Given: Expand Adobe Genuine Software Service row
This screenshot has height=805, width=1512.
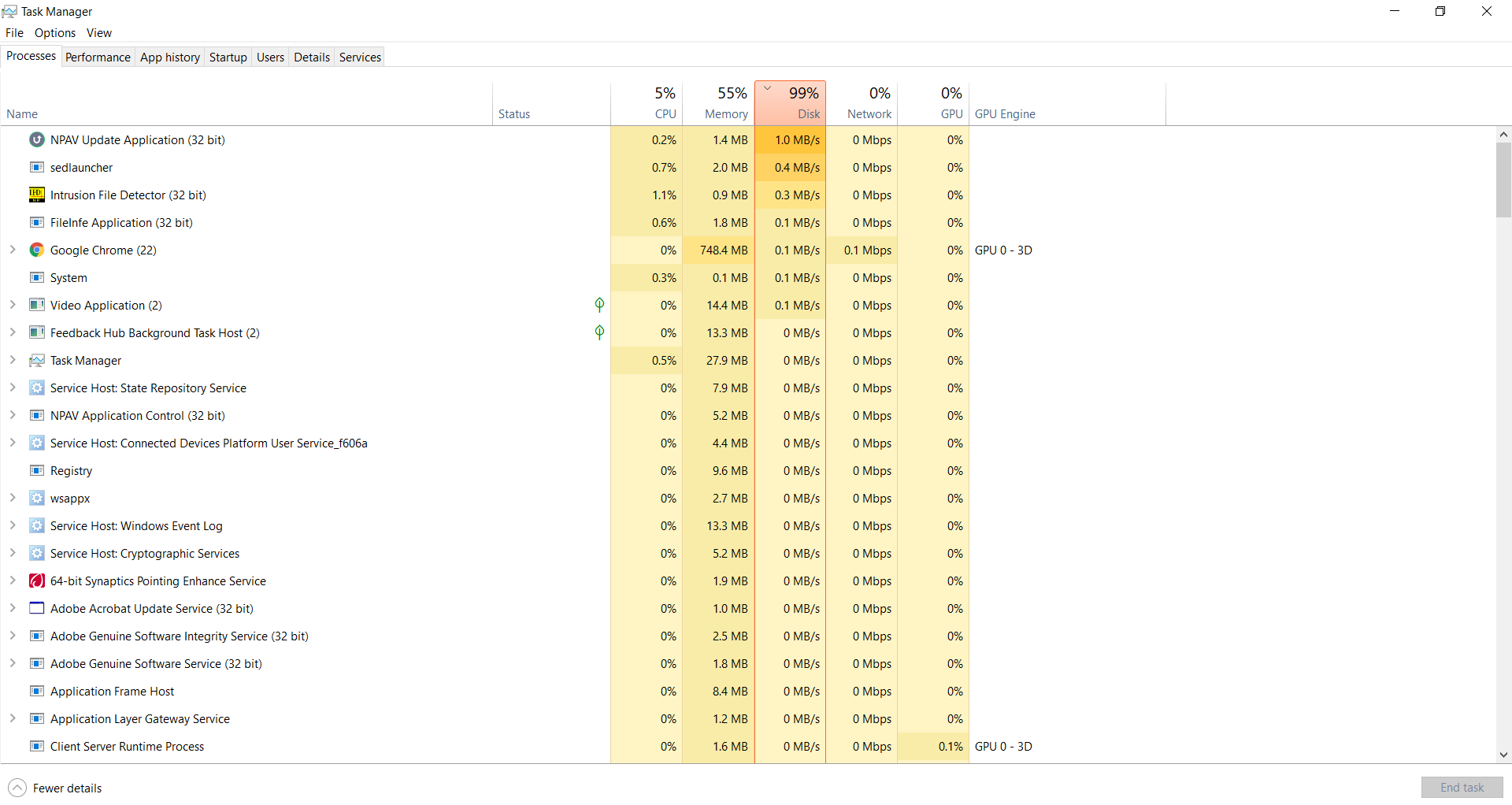Looking at the screenshot, I should tap(13, 663).
